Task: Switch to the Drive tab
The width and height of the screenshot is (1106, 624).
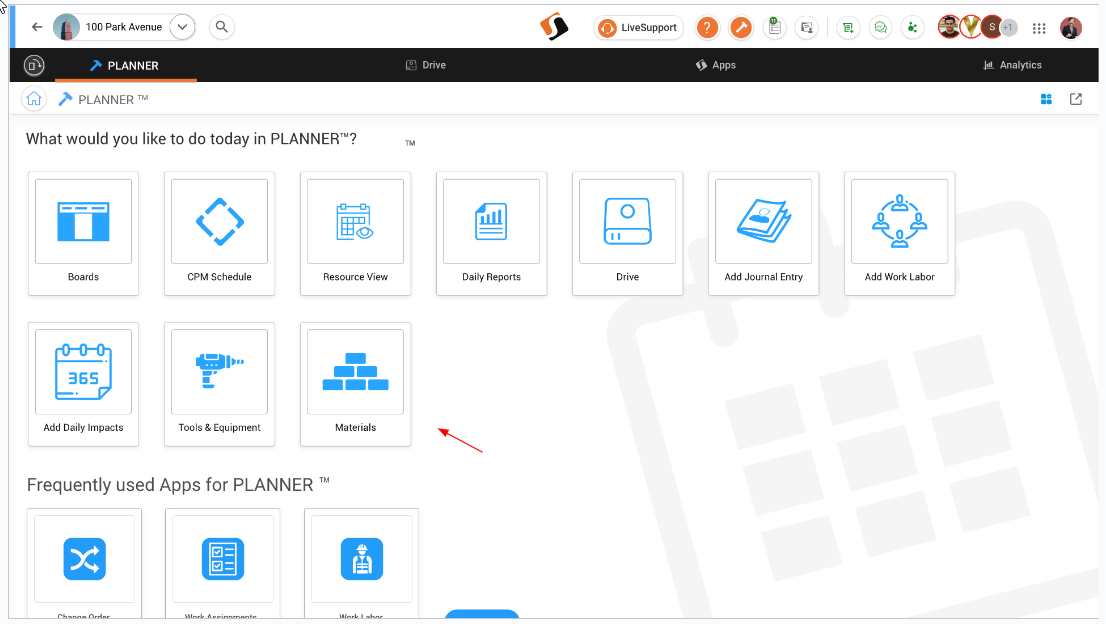Action: tap(426, 65)
